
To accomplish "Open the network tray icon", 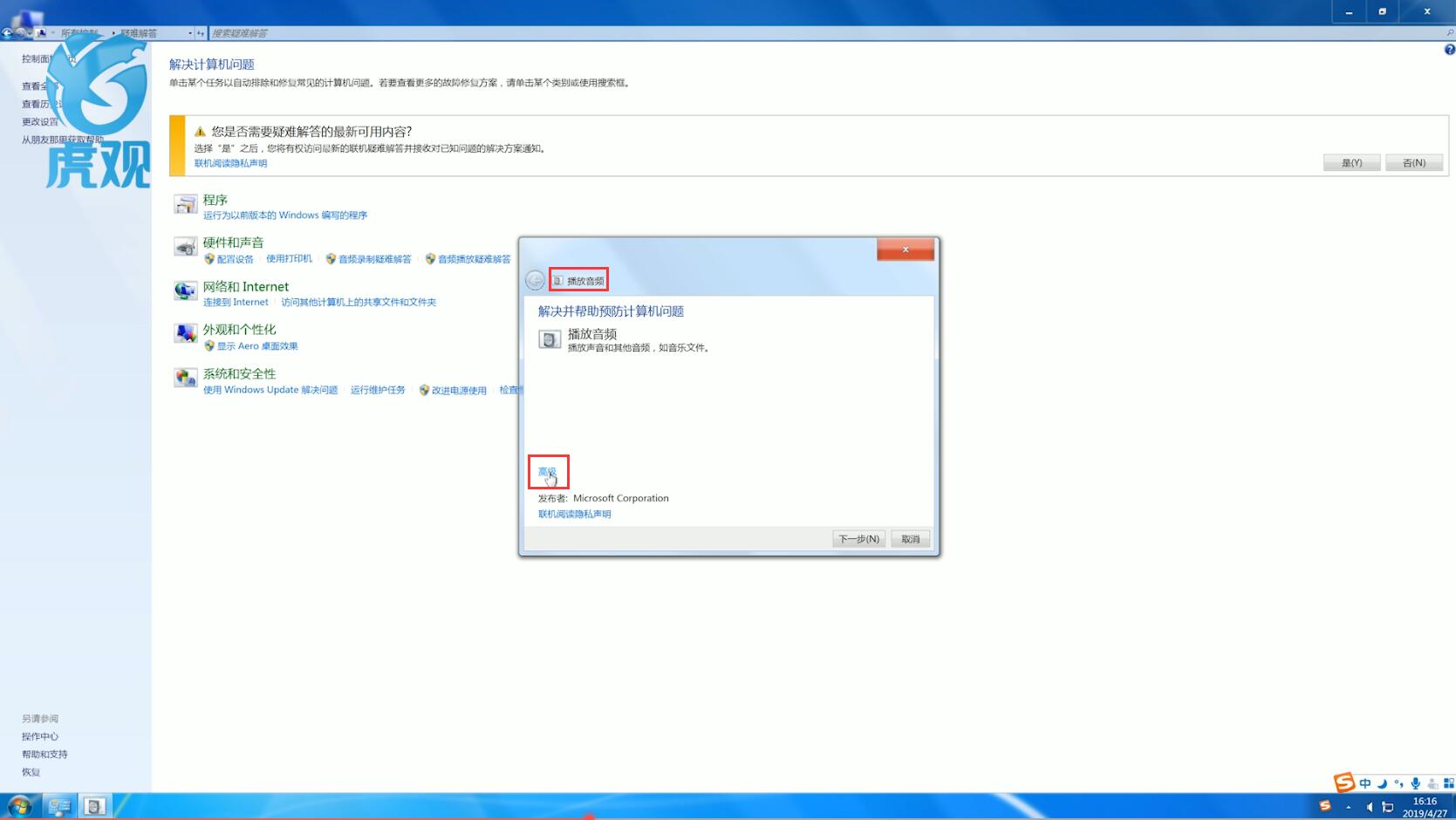I will click(x=1387, y=807).
